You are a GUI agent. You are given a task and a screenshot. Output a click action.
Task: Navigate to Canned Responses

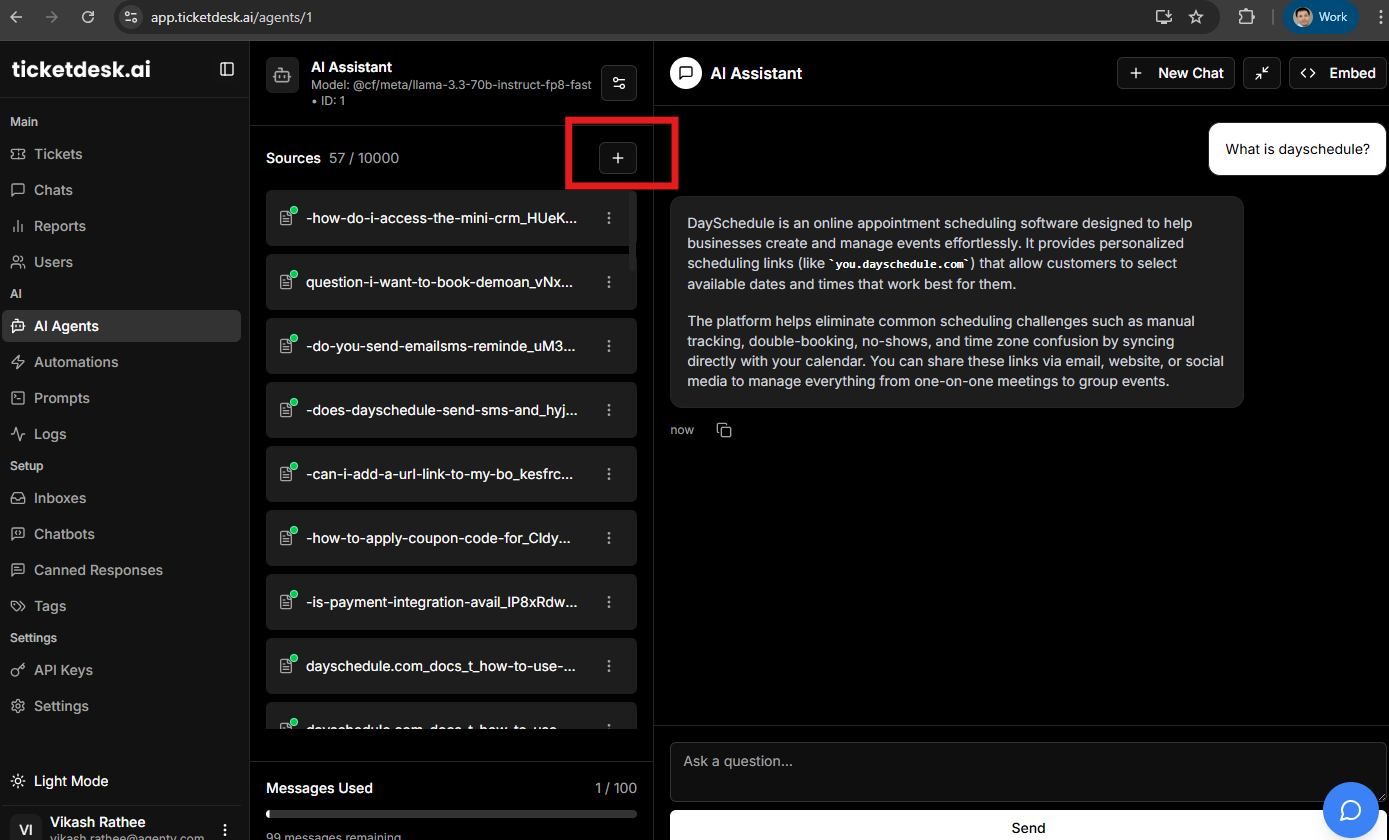click(x=98, y=570)
